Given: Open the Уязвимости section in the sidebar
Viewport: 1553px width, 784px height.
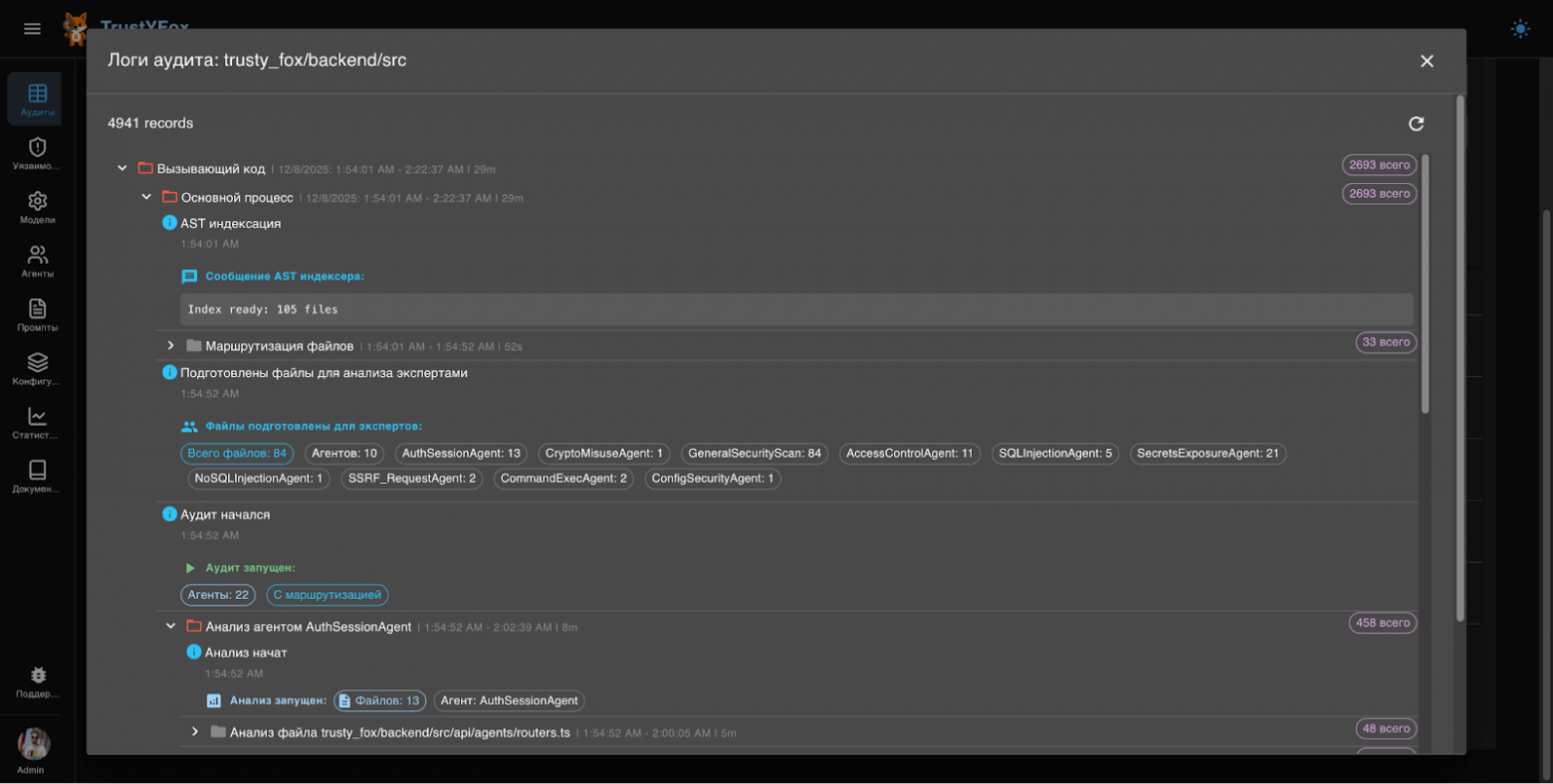Looking at the screenshot, I should (36, 154).
